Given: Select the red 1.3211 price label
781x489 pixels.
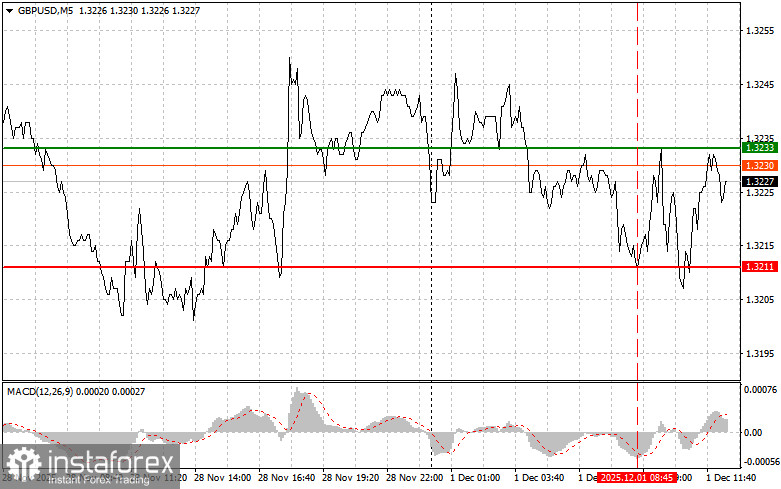Looking at the screenshot, I should (x=760, y=267).
